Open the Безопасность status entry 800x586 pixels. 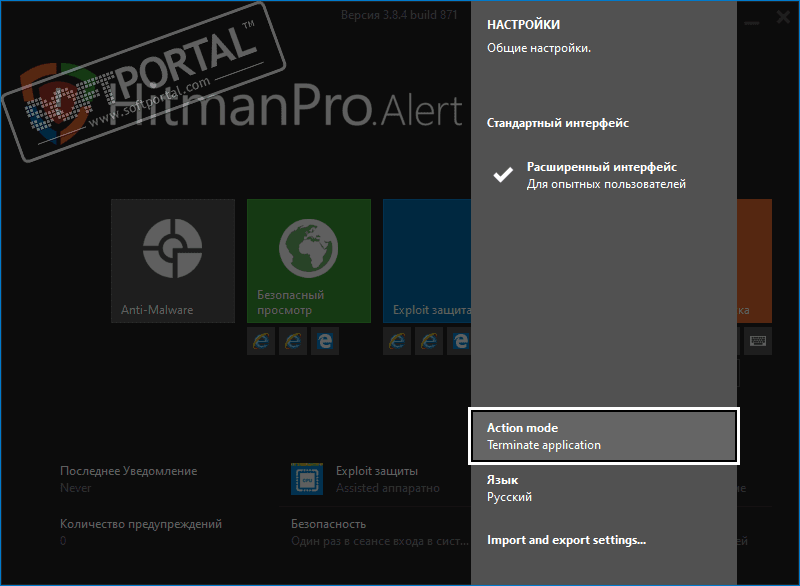pyautogui.click(x=380, y=532)
